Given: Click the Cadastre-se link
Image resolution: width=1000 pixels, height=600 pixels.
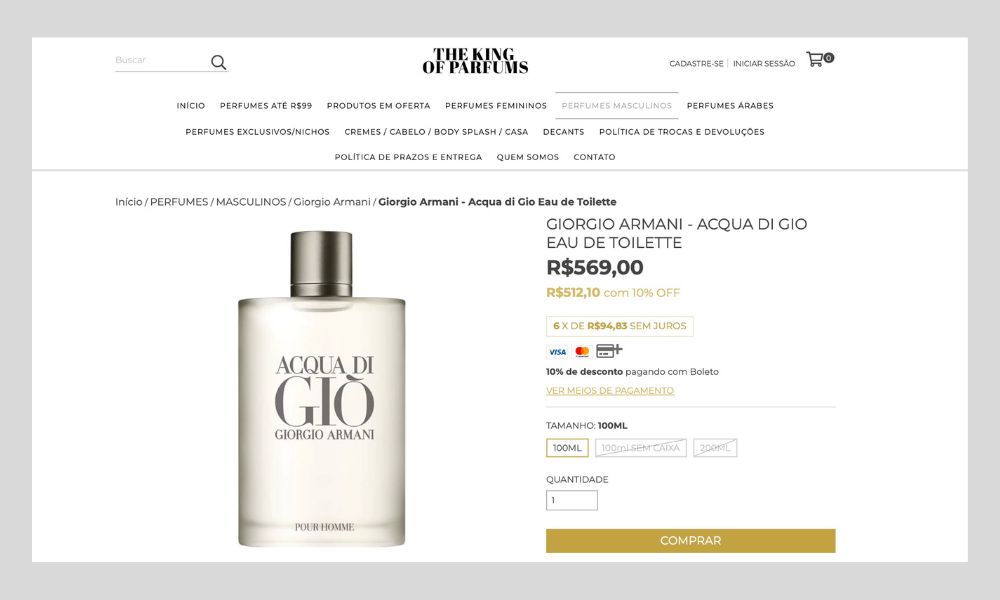Looking at the screenshot, I should click(696, 64).
